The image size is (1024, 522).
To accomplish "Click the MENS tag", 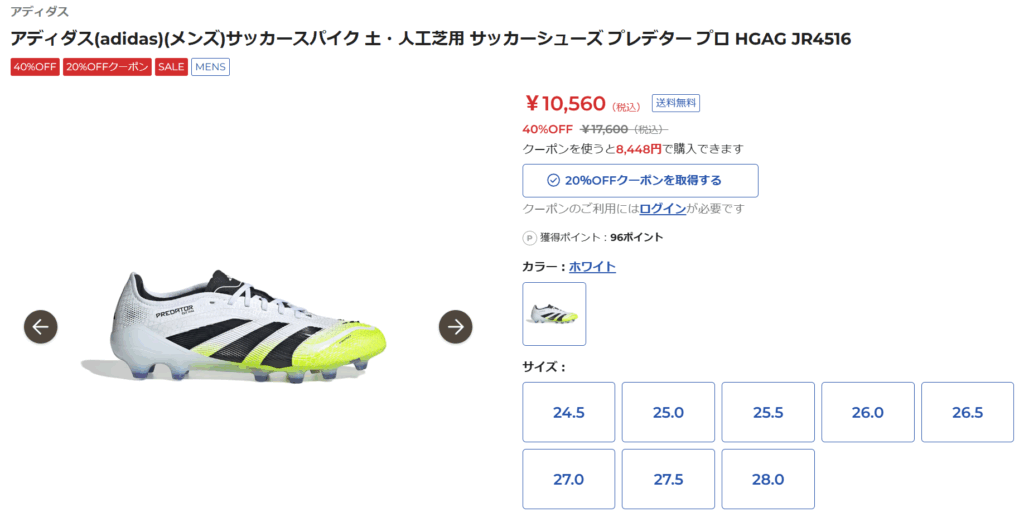I will click(x=210, y=67).
